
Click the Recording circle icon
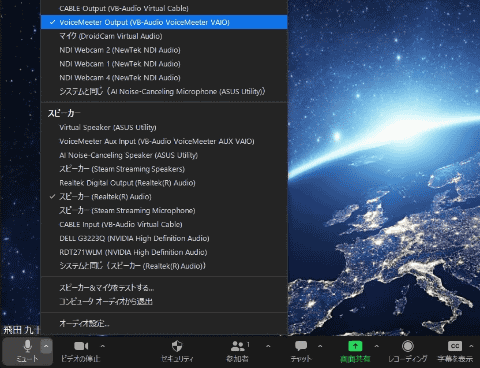[408, 346]
